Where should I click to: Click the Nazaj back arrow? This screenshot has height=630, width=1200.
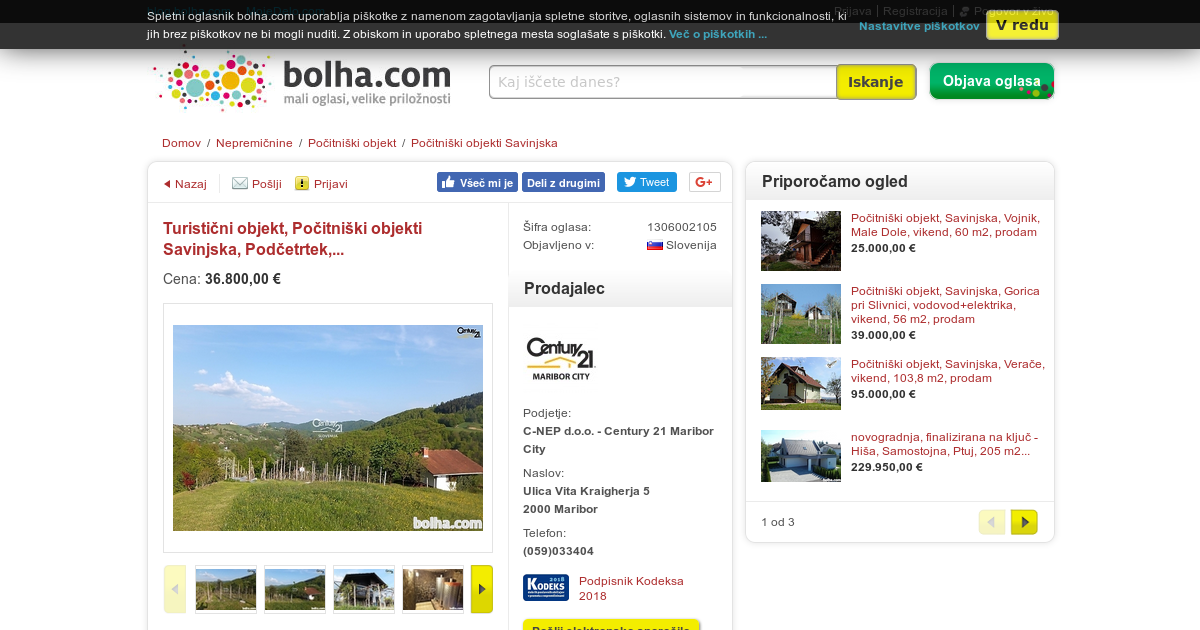click(167, 184)
